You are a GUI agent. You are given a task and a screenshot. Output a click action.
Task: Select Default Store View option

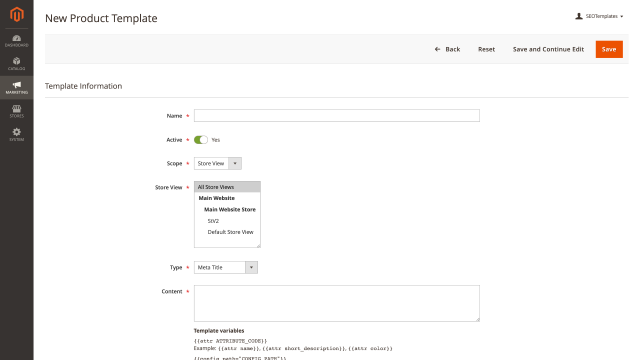(x=230, y=232)
